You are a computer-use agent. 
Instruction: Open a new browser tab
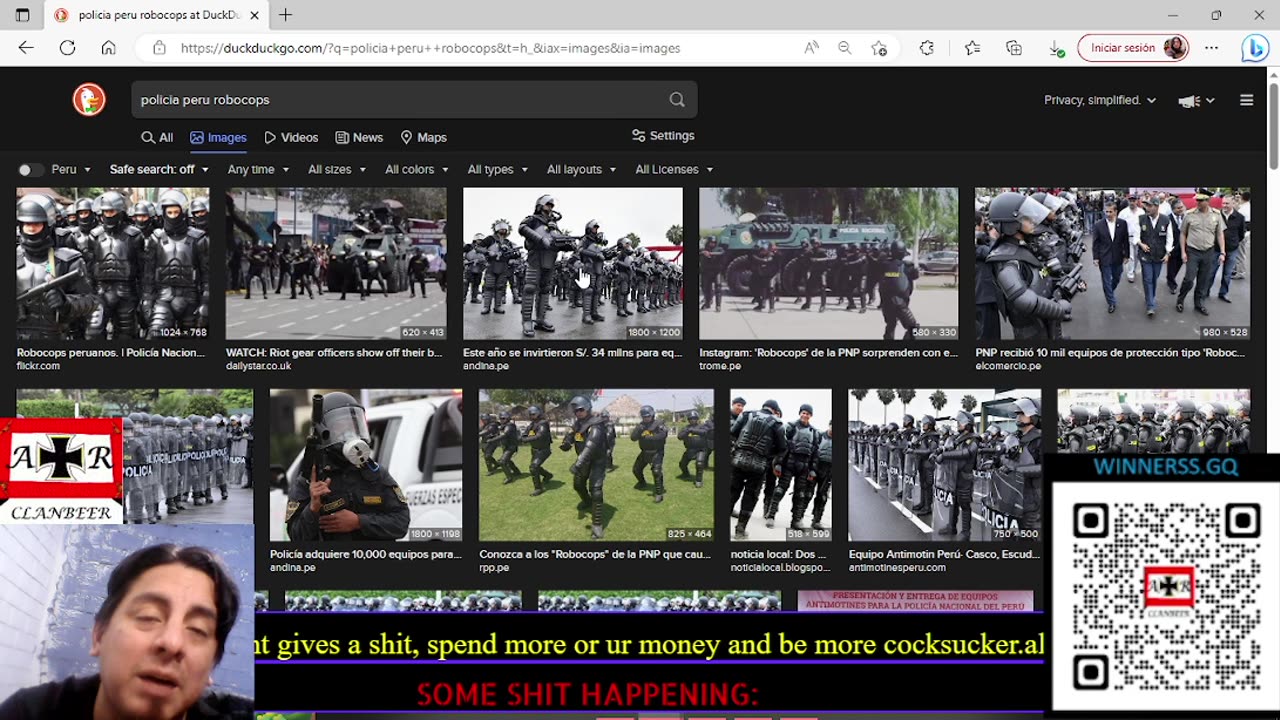pyautogui.click(x=285, y=15)
